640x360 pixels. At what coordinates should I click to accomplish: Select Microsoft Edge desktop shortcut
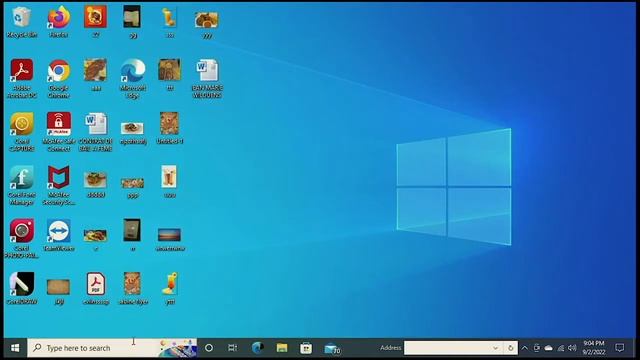pyautogui.click(x=133, y=78)
